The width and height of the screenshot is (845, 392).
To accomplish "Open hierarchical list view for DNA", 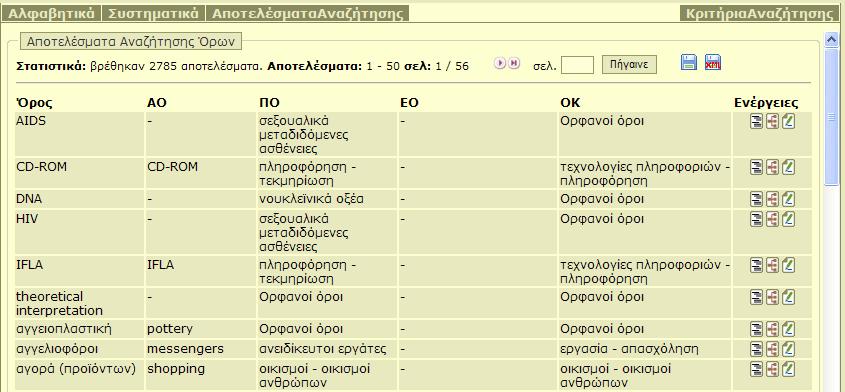I will pyautogui.click(x=757, y=200).
